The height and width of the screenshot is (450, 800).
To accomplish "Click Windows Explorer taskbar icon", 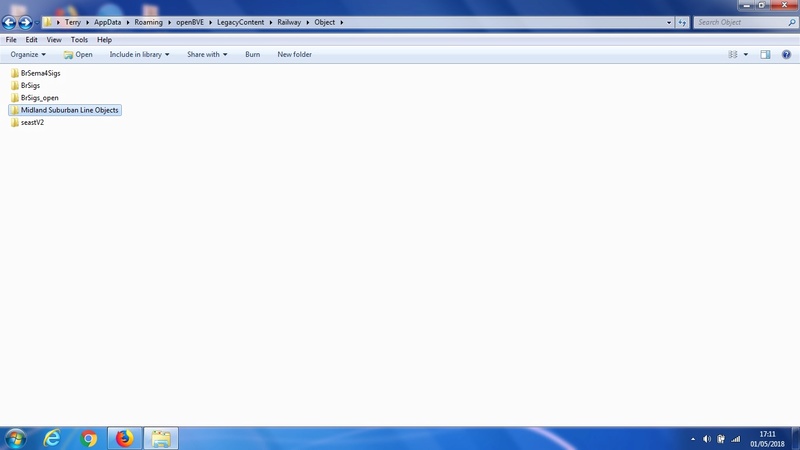I will 161,438.
